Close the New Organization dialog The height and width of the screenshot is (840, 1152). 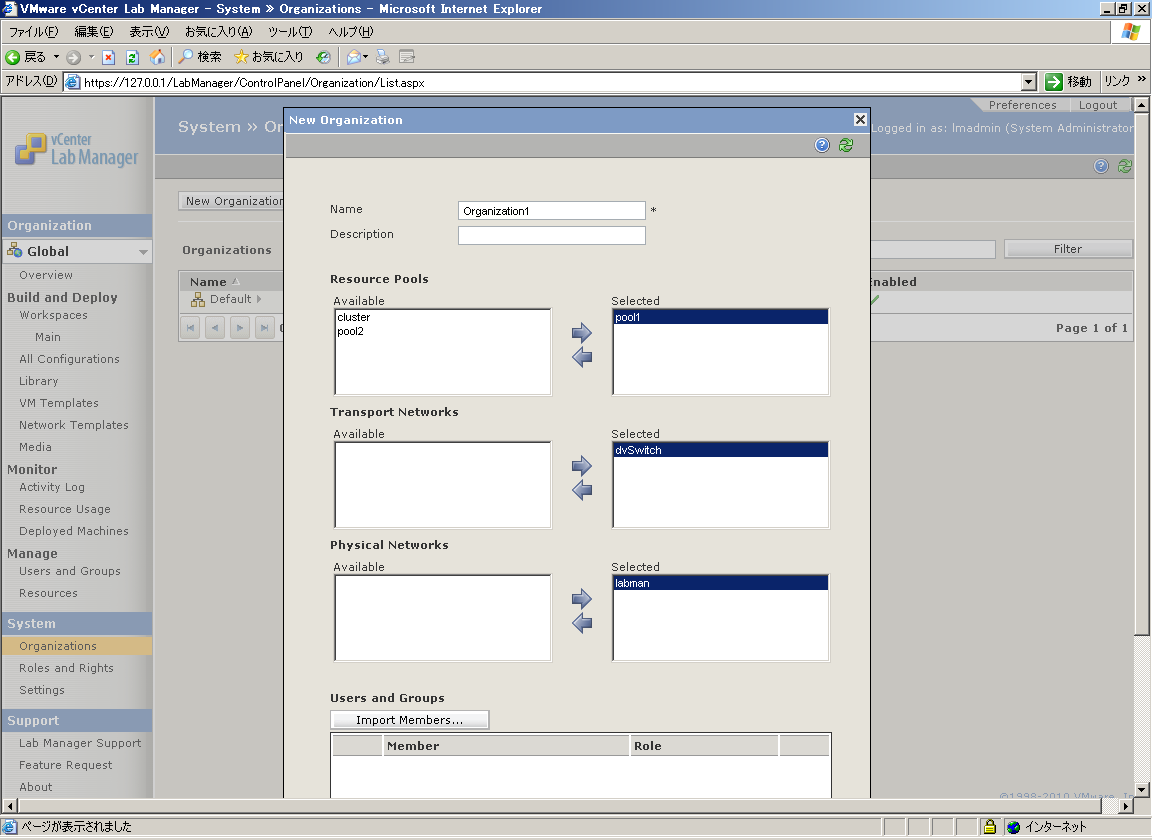[860, 120]
